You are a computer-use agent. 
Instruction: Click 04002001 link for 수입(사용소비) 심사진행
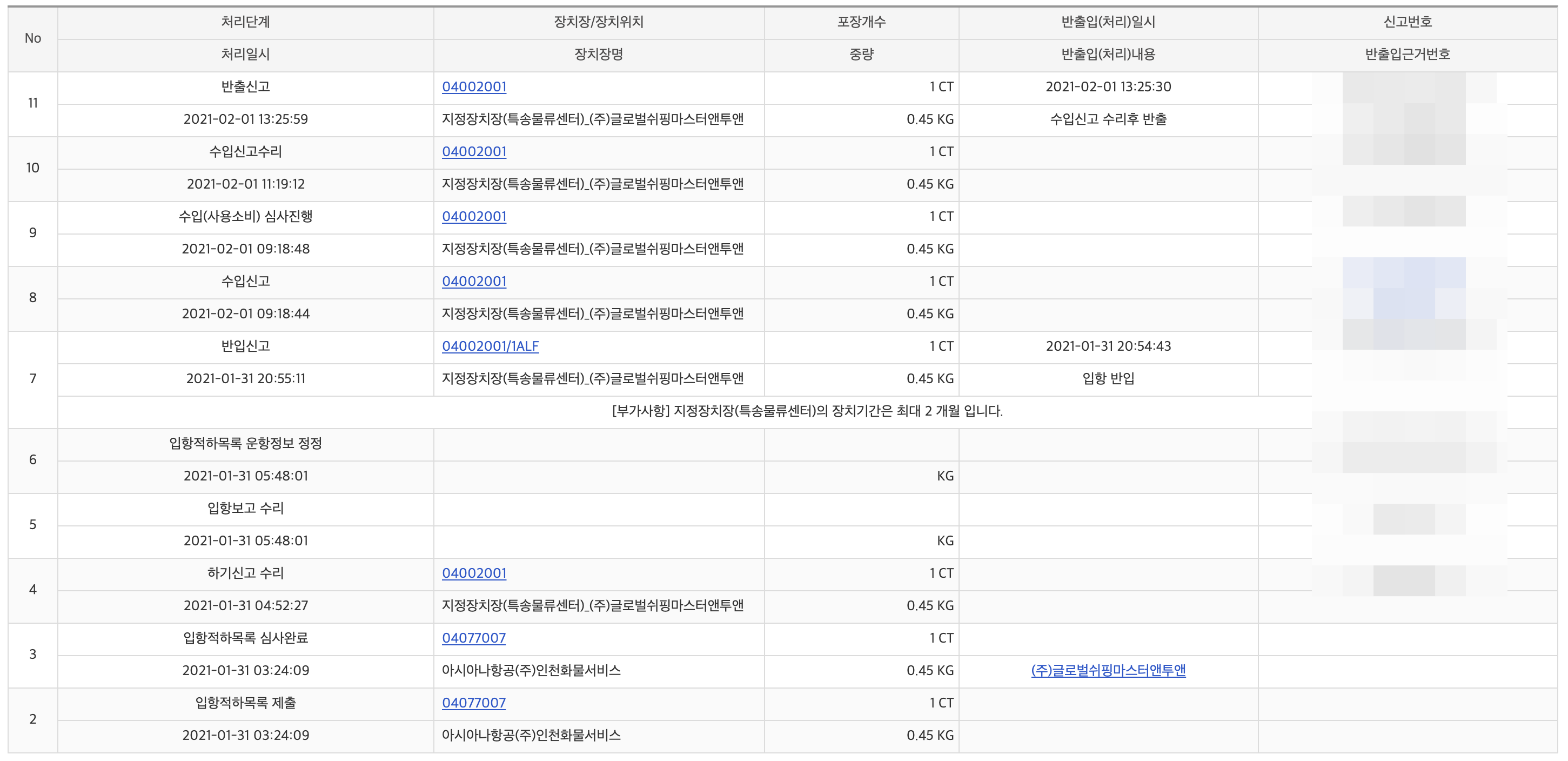point(473,216)
